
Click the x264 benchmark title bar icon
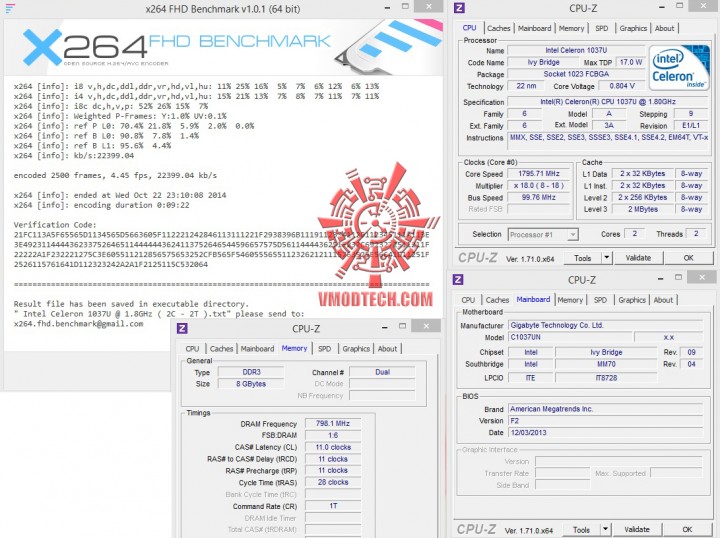pos(10,8)
